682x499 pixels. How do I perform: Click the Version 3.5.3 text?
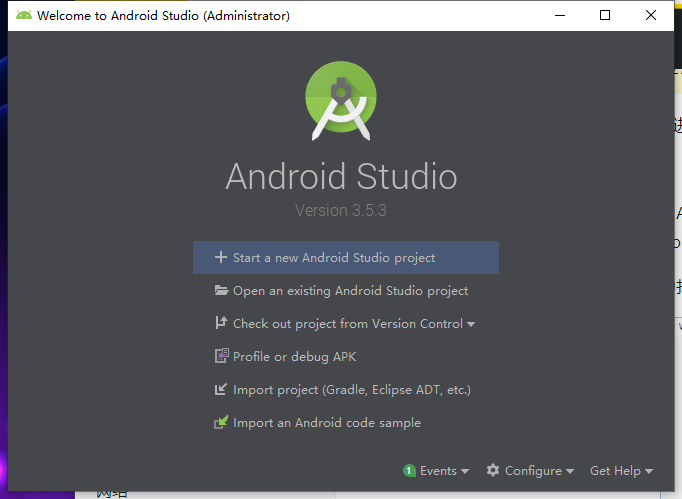[x=341, y=211]
